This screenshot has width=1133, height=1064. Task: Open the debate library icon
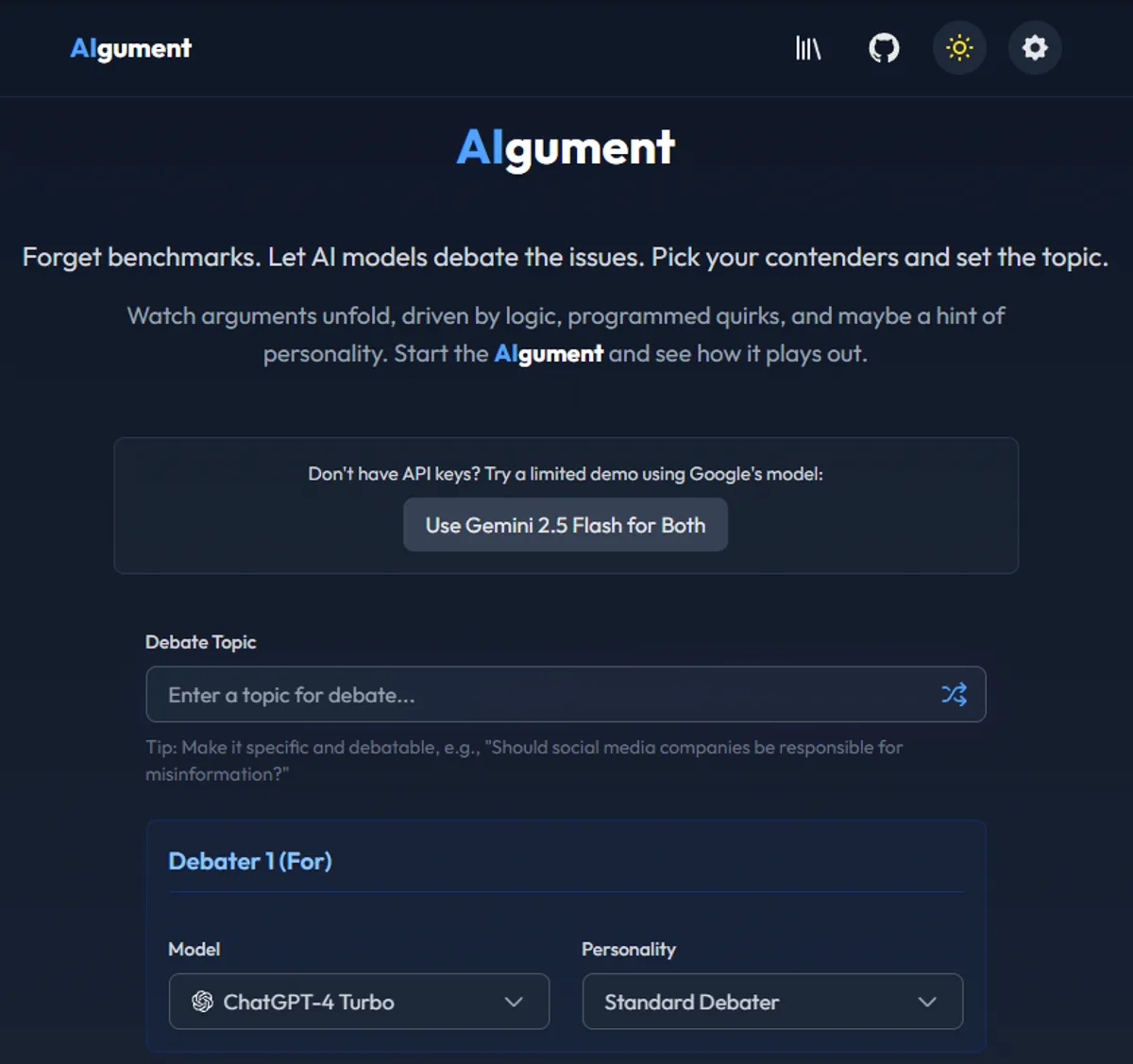pos(808,48)
